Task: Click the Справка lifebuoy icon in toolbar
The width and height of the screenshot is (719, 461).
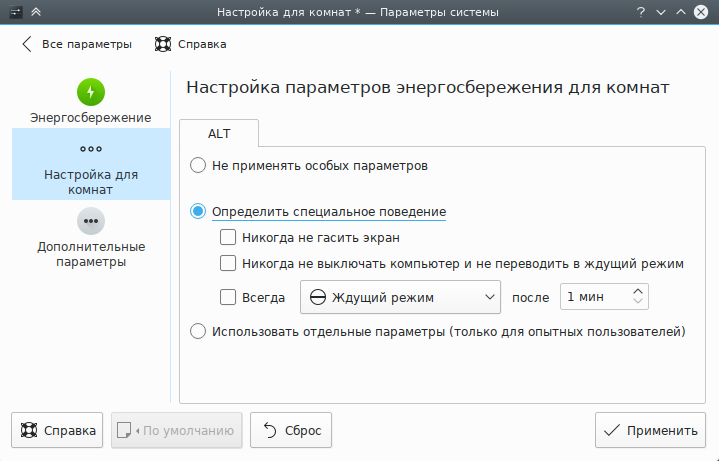Action: click(x=163, y=44)
